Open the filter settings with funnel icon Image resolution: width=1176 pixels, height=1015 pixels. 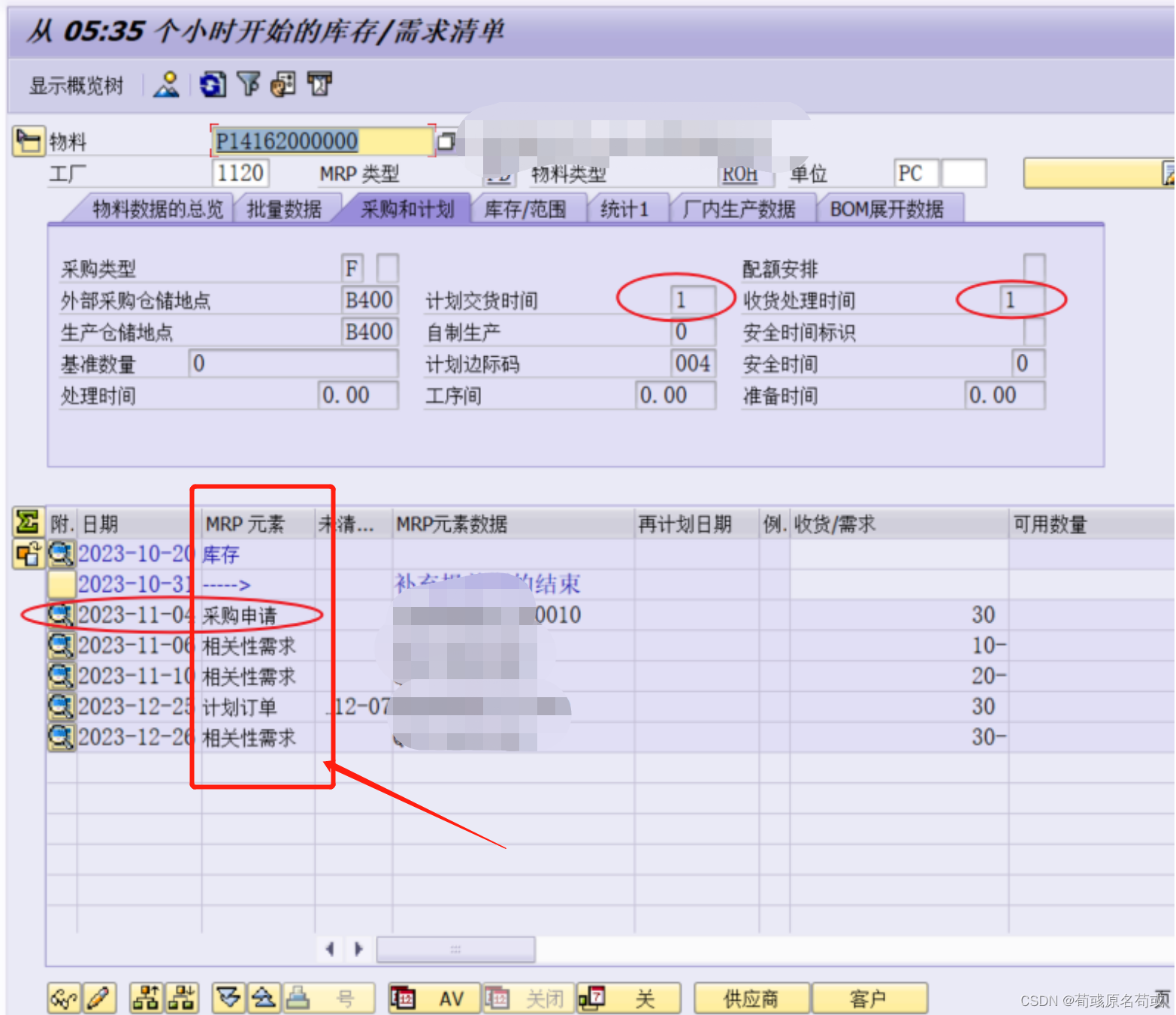pos(250,84)
